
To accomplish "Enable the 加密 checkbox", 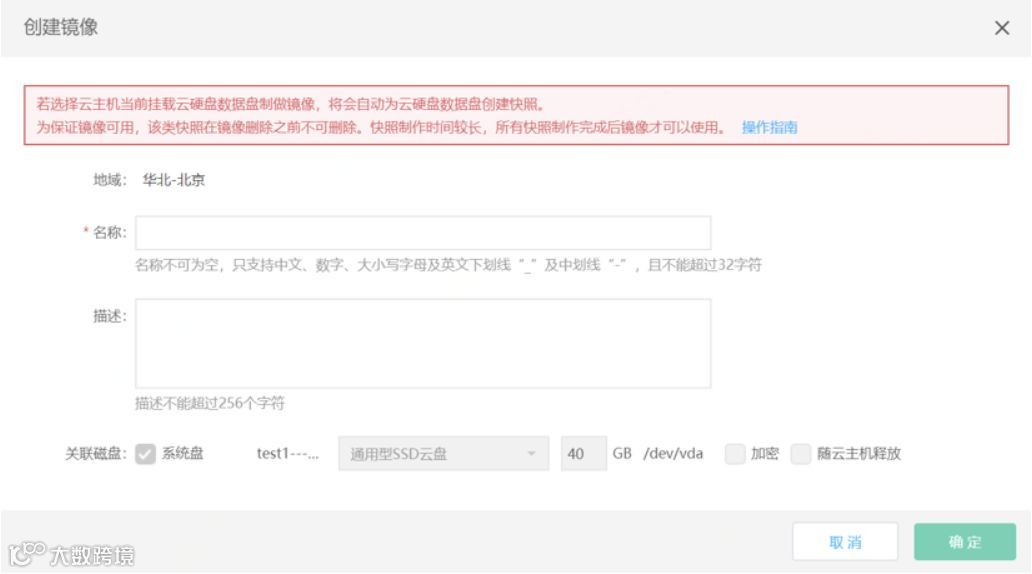I will [735, 454].
